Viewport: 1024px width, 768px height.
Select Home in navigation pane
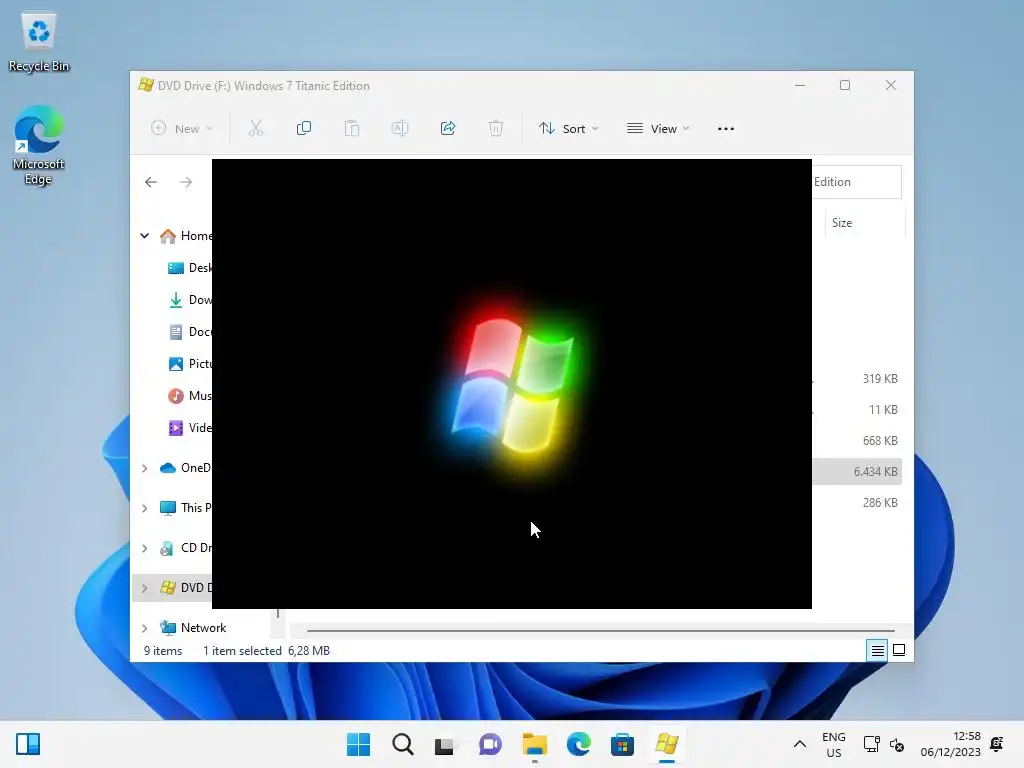(186, 236)
